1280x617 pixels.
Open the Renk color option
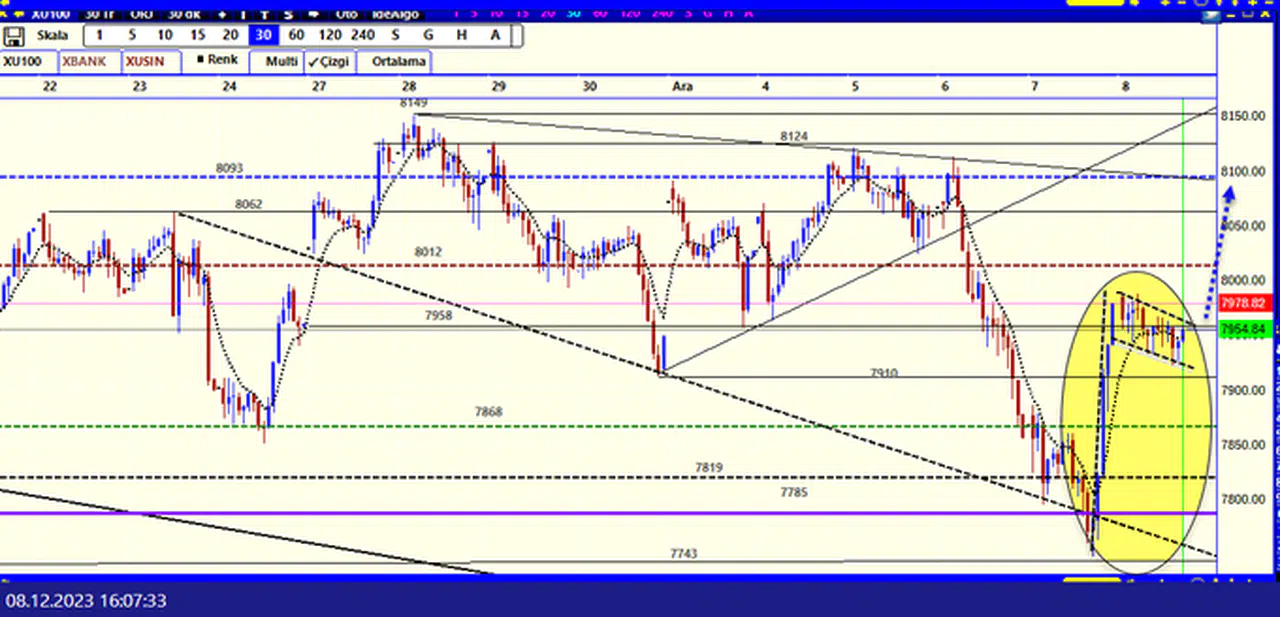coord(217,60)
